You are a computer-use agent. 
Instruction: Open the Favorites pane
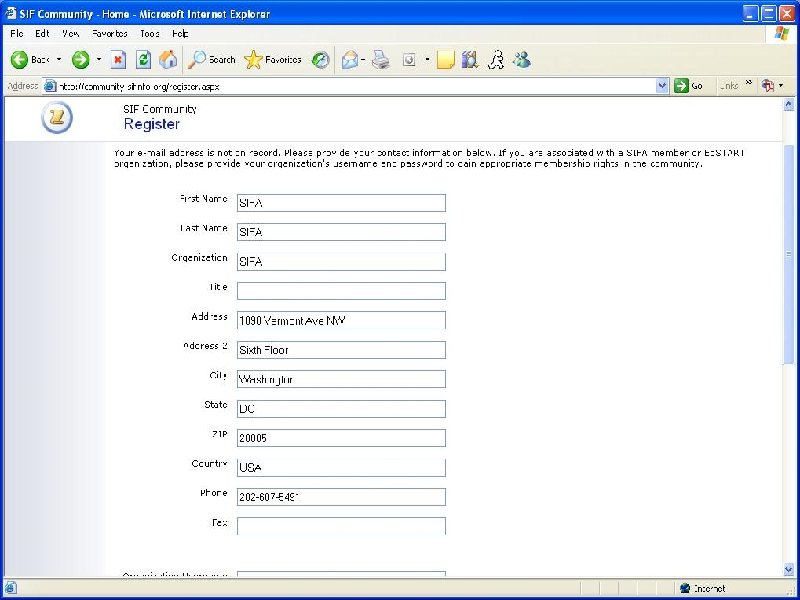(x=272, y=60)
